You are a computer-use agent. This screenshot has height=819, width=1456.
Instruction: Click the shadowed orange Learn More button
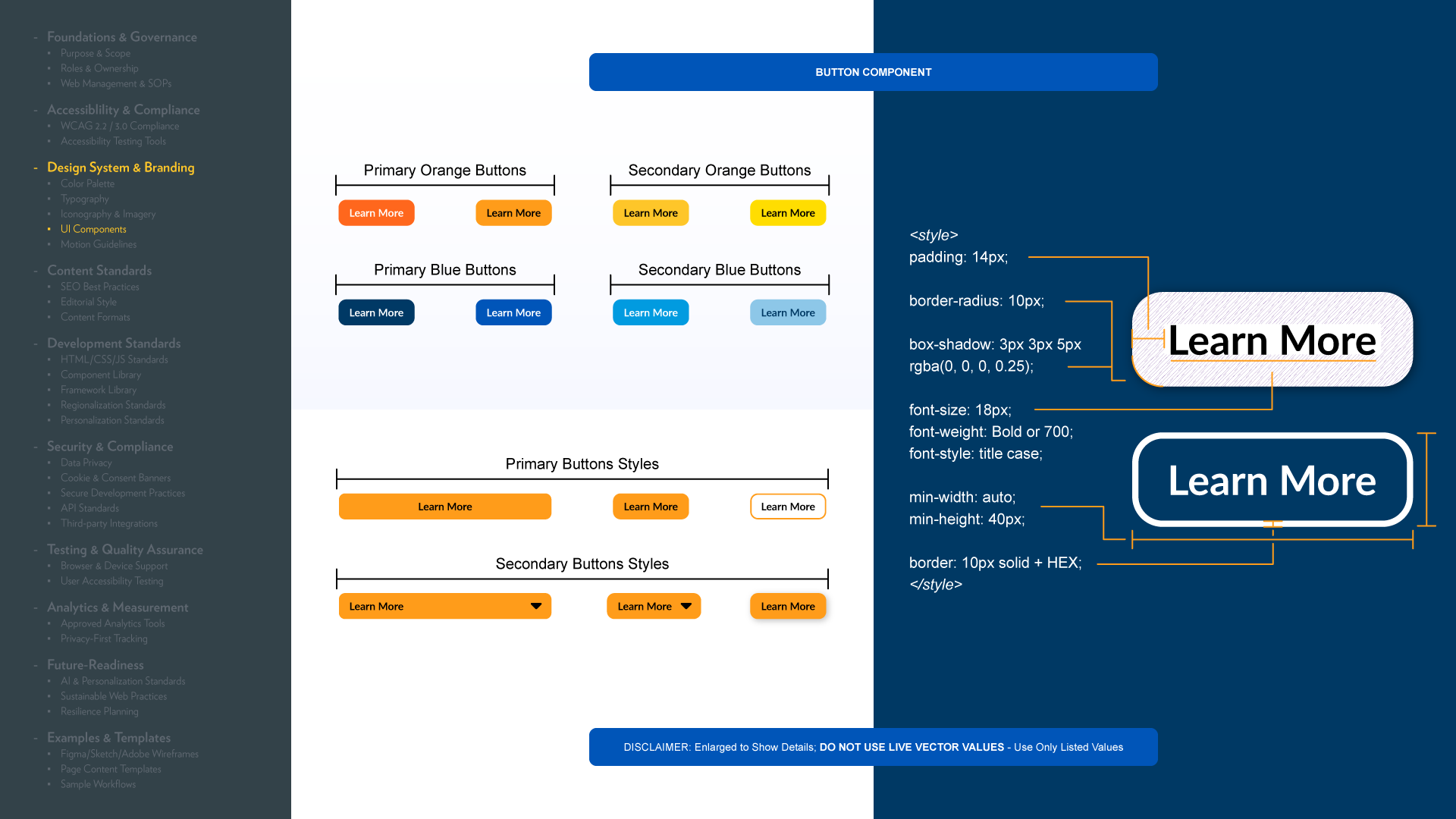(787, 606)
